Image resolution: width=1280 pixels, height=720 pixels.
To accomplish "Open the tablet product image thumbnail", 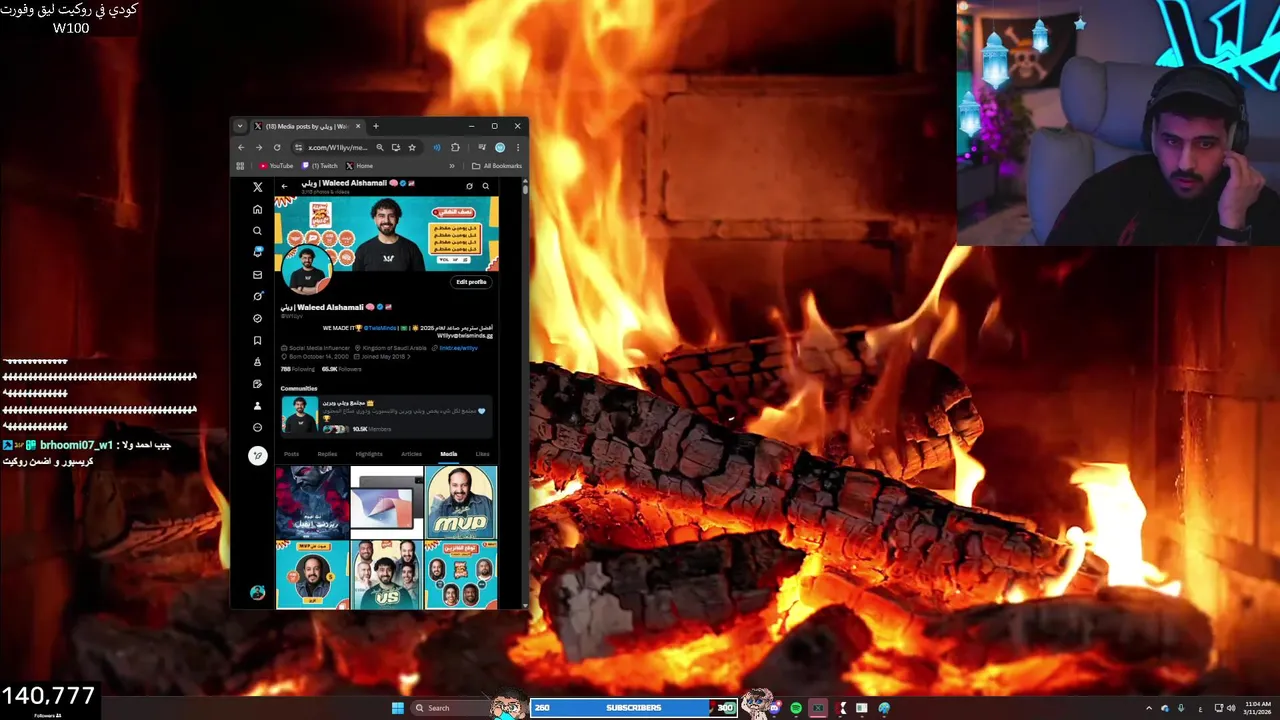I will [386, 502].
